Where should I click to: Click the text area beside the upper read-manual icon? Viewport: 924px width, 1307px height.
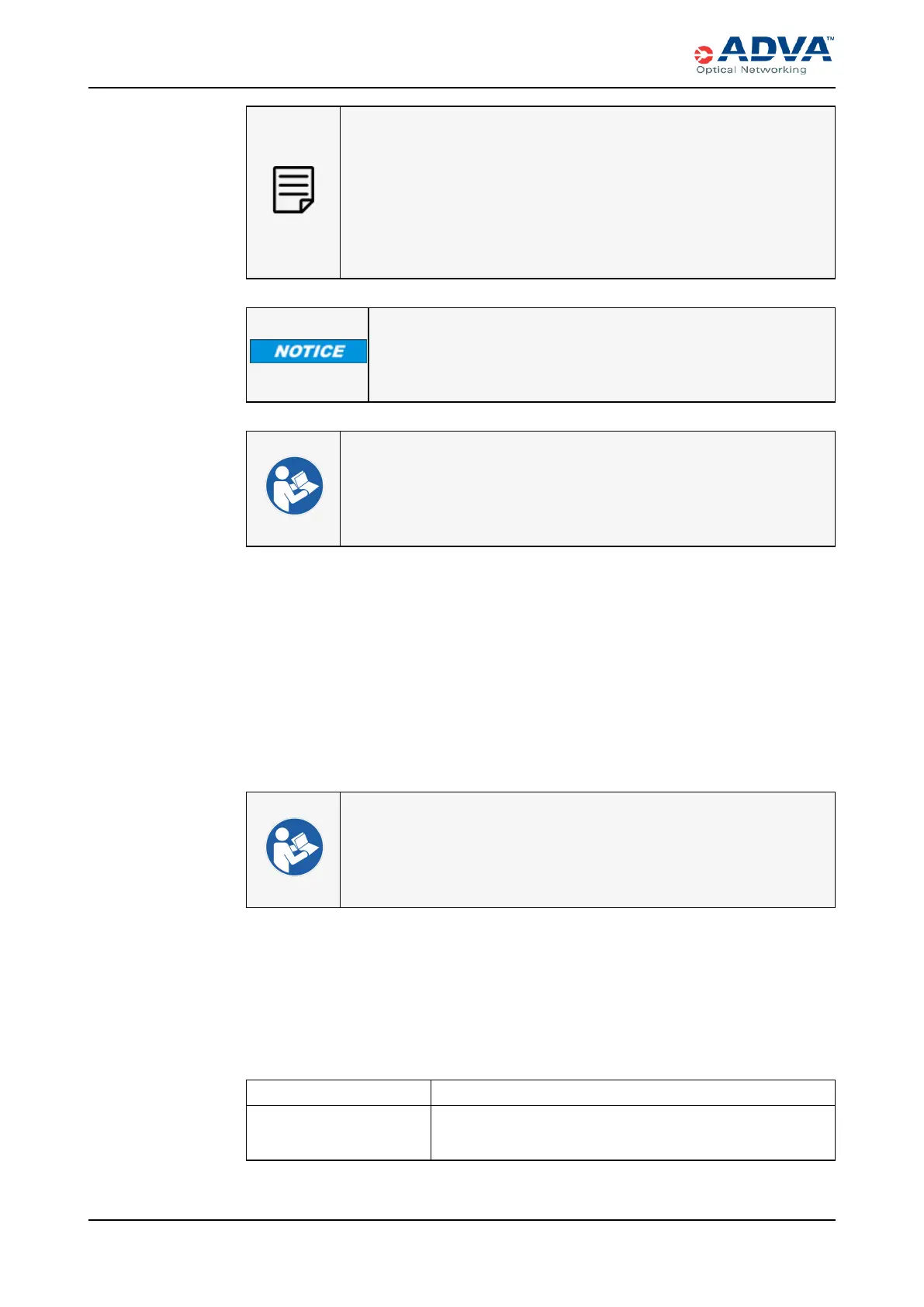click(x=587, y=489)
